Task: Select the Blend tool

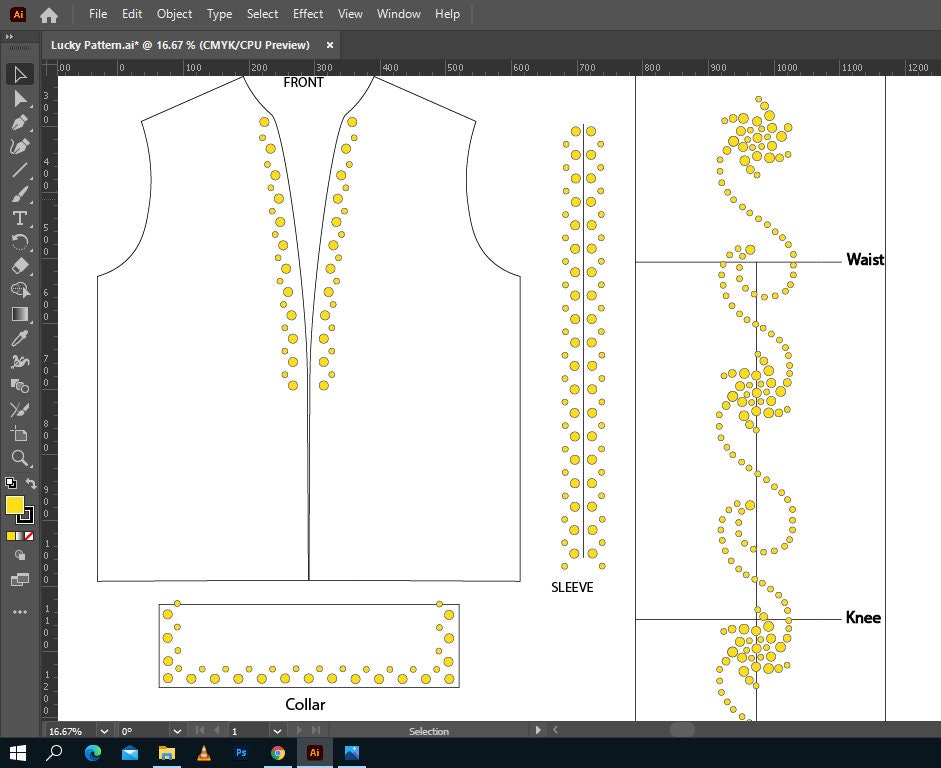Action: coord(20,386)
